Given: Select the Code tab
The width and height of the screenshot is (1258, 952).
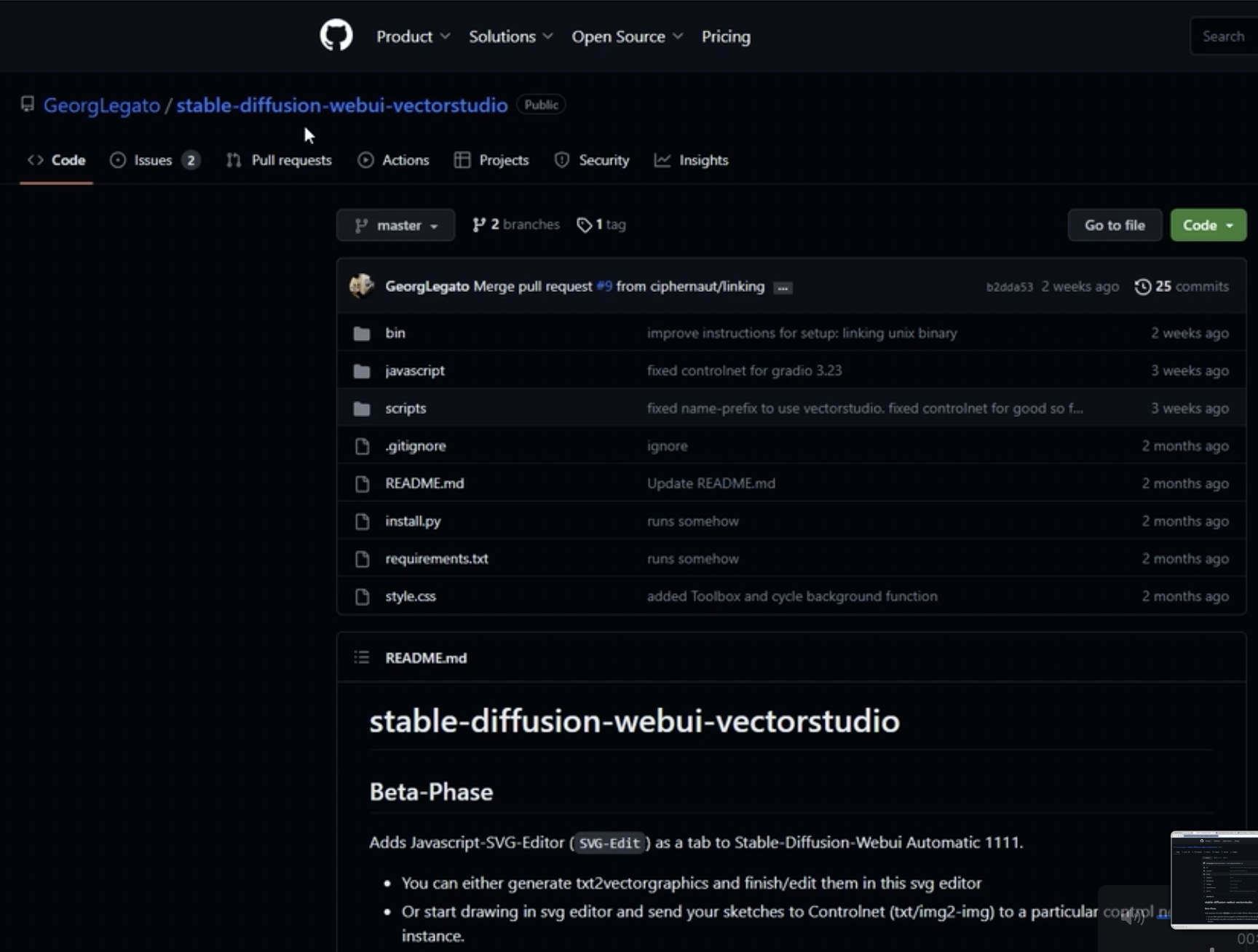Looking at the screenshot, I should (x=56, y=160).
